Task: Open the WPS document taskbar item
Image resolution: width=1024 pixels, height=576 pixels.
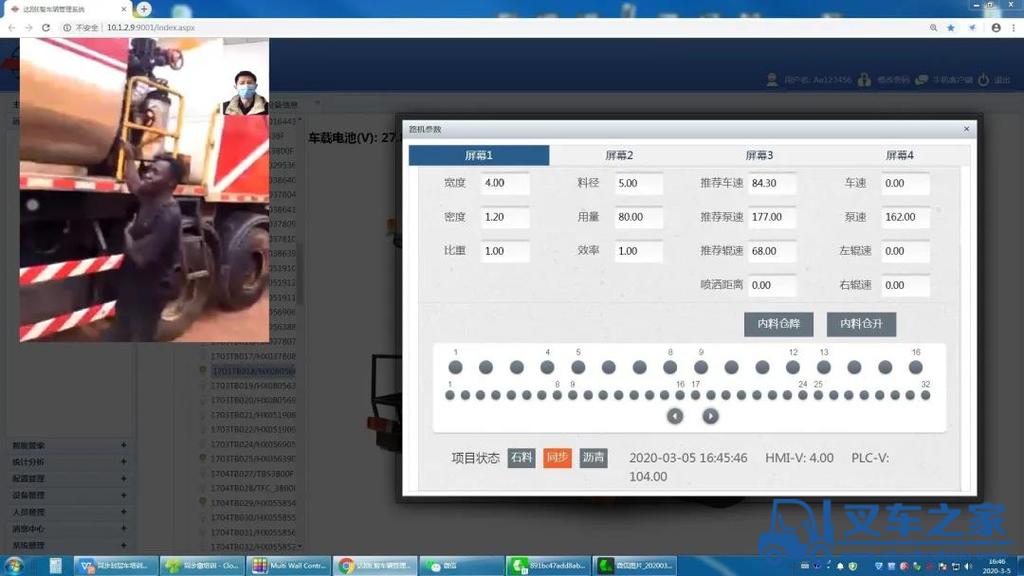Action: coord(115,566)
